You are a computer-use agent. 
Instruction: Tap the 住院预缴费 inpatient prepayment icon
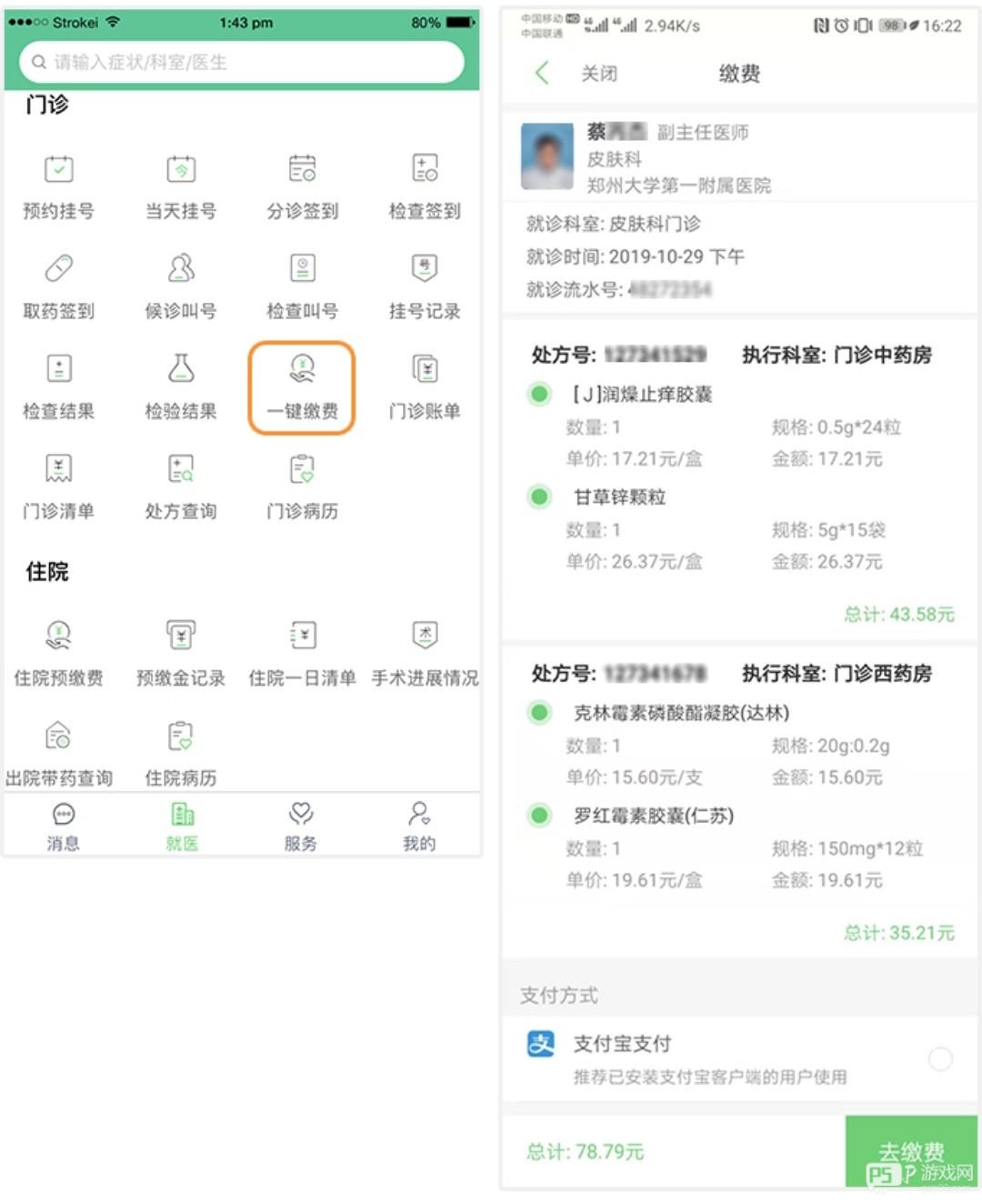[59, 636]
